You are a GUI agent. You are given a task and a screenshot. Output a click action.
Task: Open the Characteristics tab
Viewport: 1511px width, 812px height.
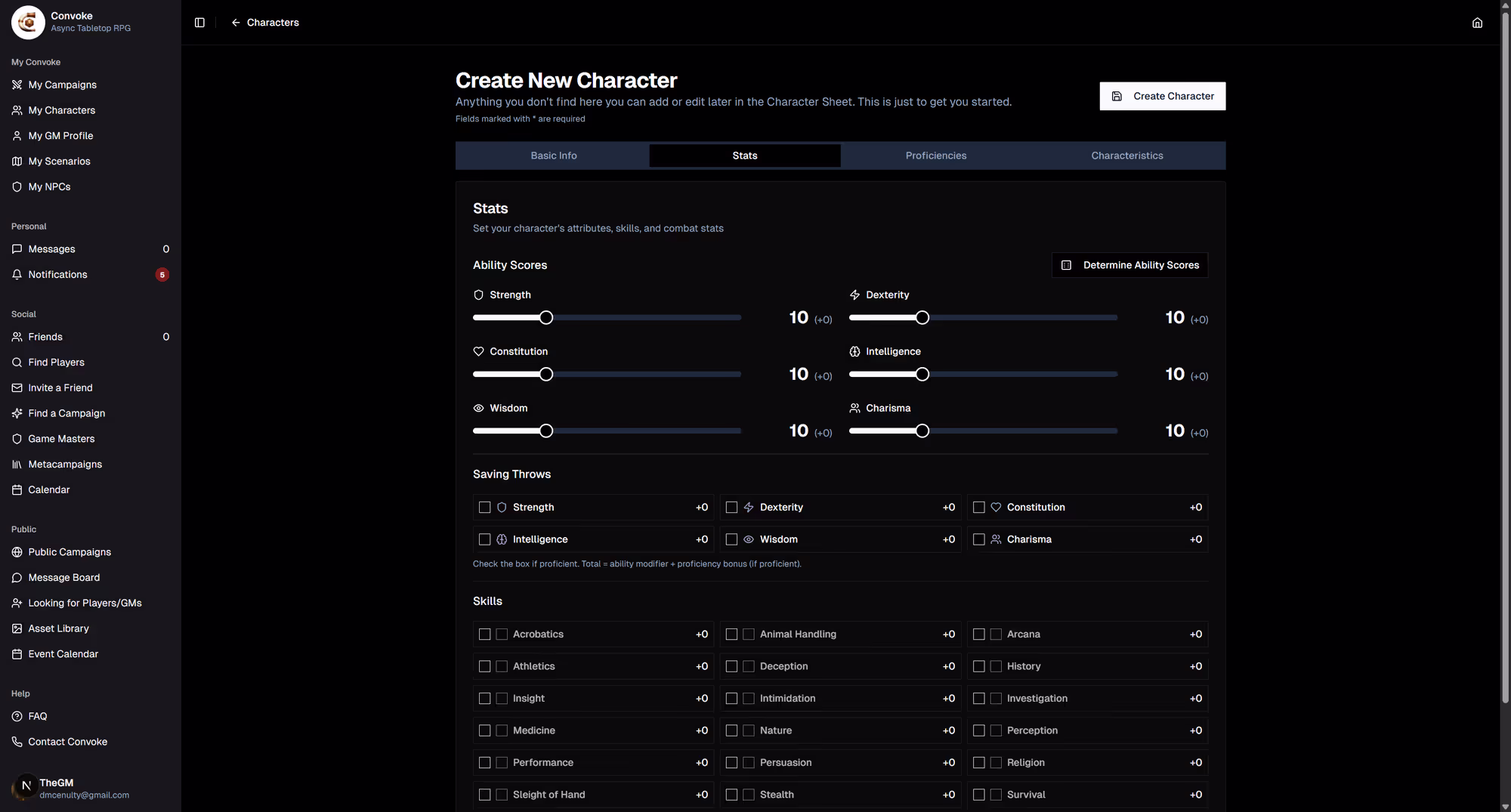1127,156
